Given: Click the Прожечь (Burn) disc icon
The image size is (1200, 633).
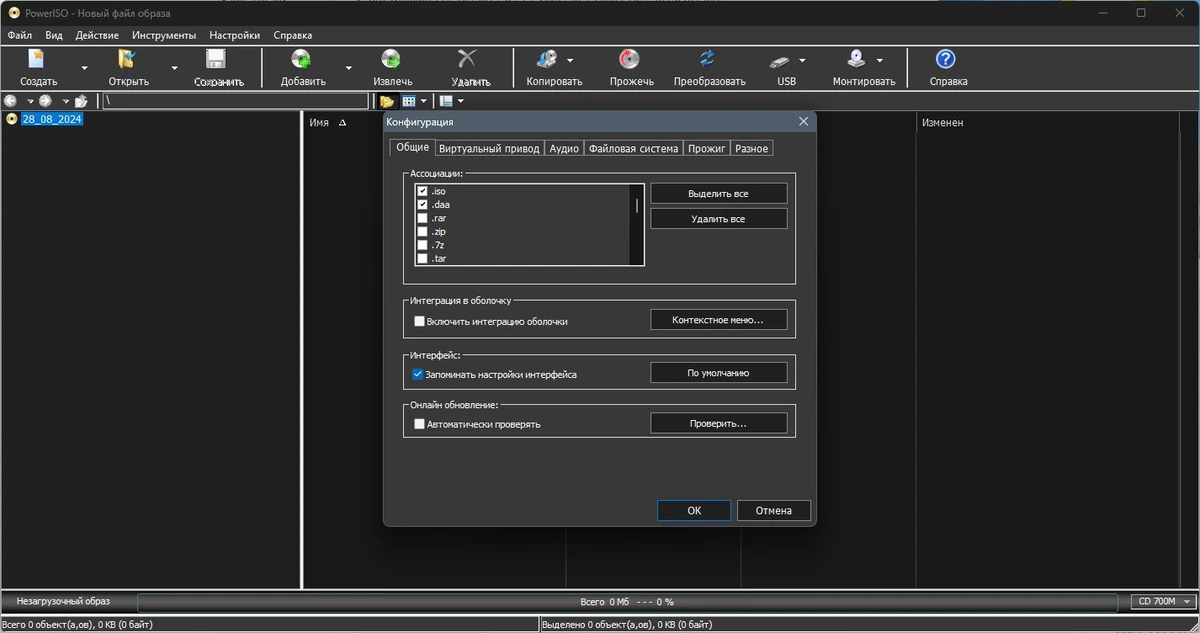Looking at the screenshot, I should [631, 60].
